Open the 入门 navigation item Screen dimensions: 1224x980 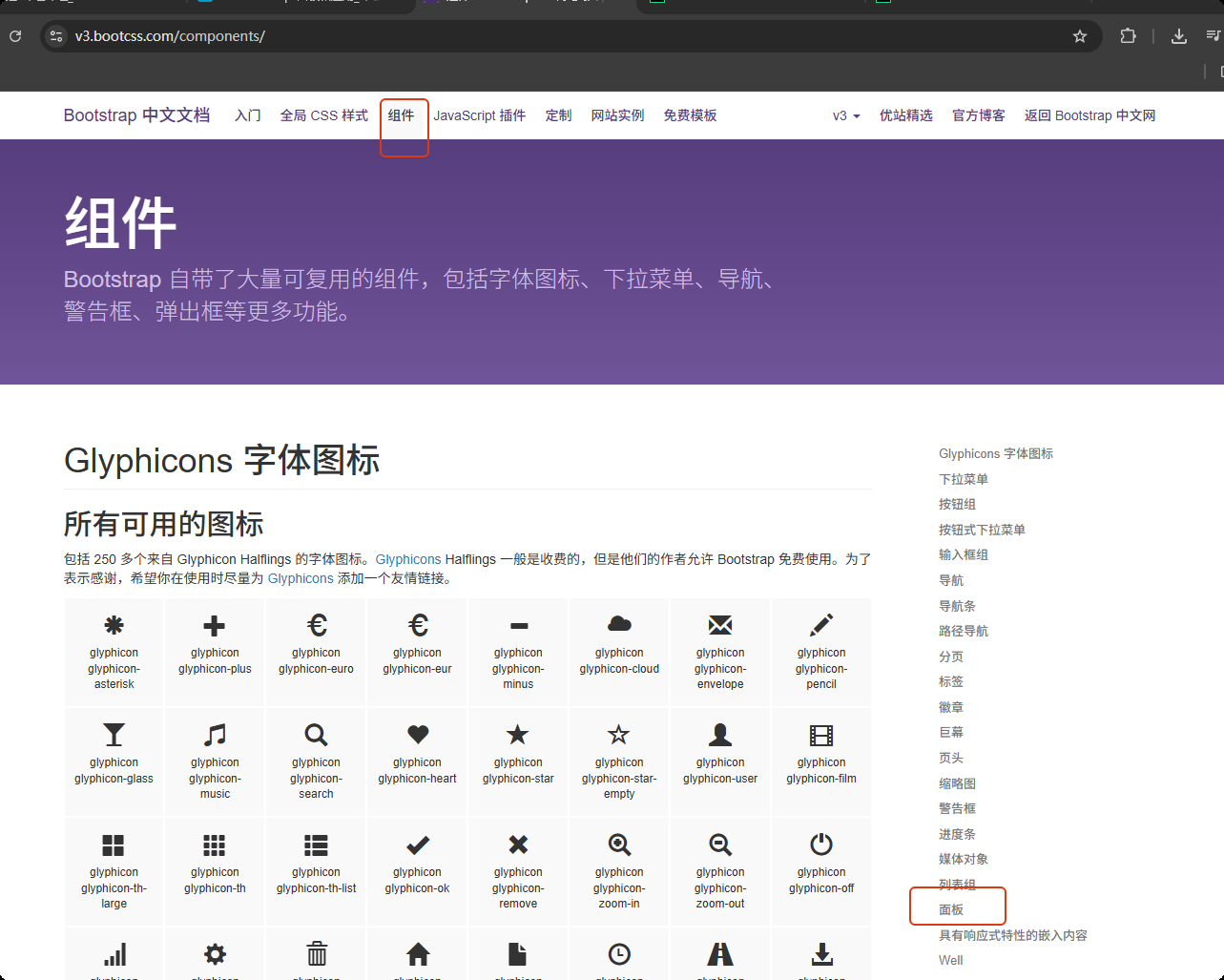coord(248,115)
